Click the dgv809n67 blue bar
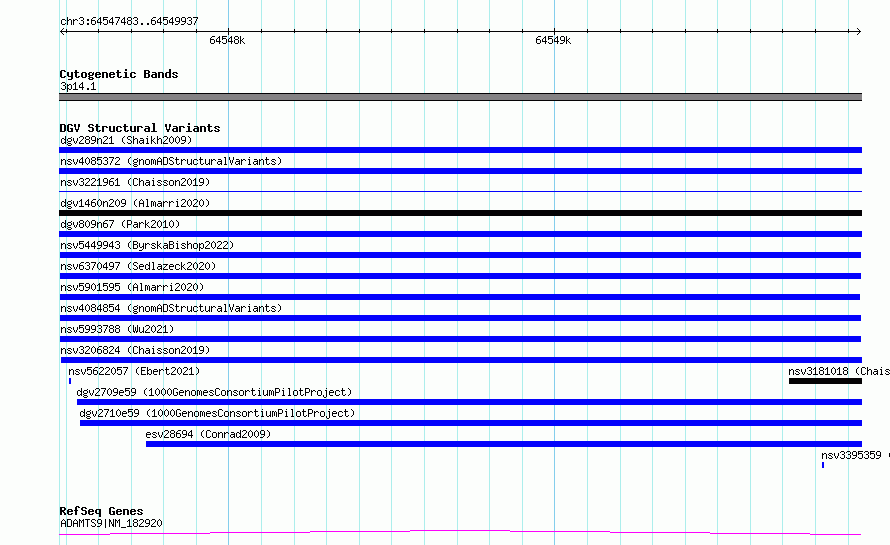This screenshot has height=545, width=890. pyautogui.click(x=460, y=234)
